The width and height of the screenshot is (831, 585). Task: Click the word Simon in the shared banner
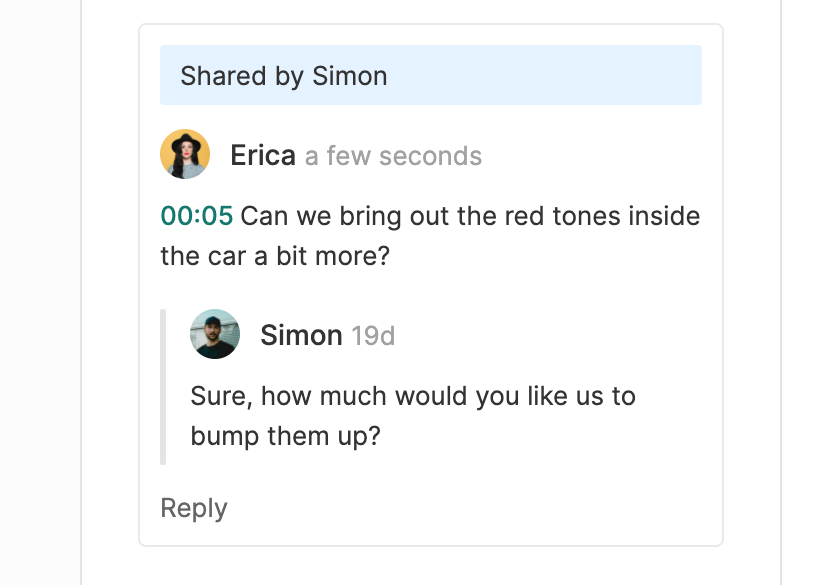point(349,76)
